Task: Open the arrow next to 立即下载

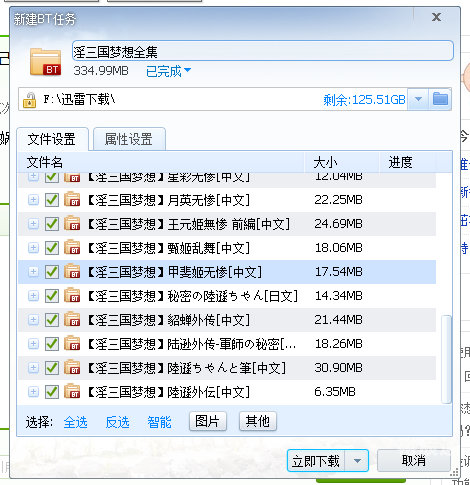Action: click(x=357, y=461)
